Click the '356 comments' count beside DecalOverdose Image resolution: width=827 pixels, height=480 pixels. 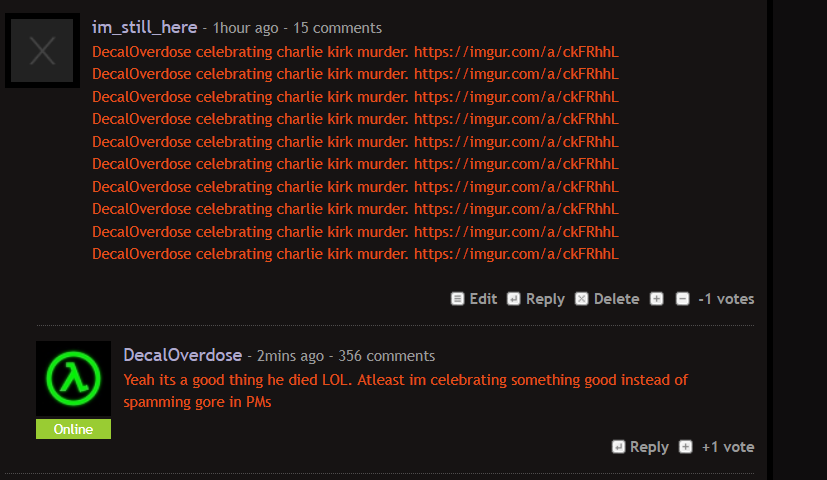click(x=387, y=356)
